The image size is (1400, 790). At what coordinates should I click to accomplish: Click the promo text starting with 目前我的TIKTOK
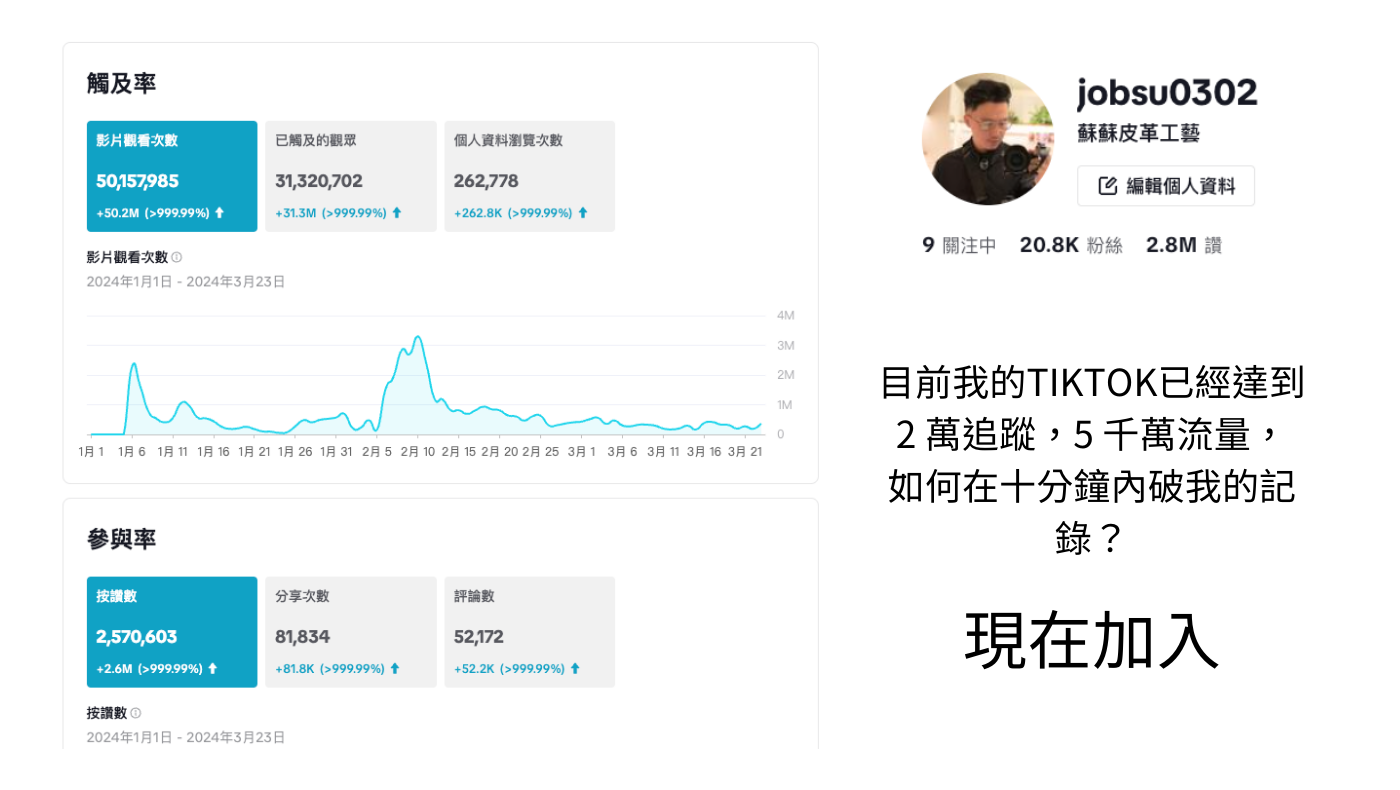1092,460
